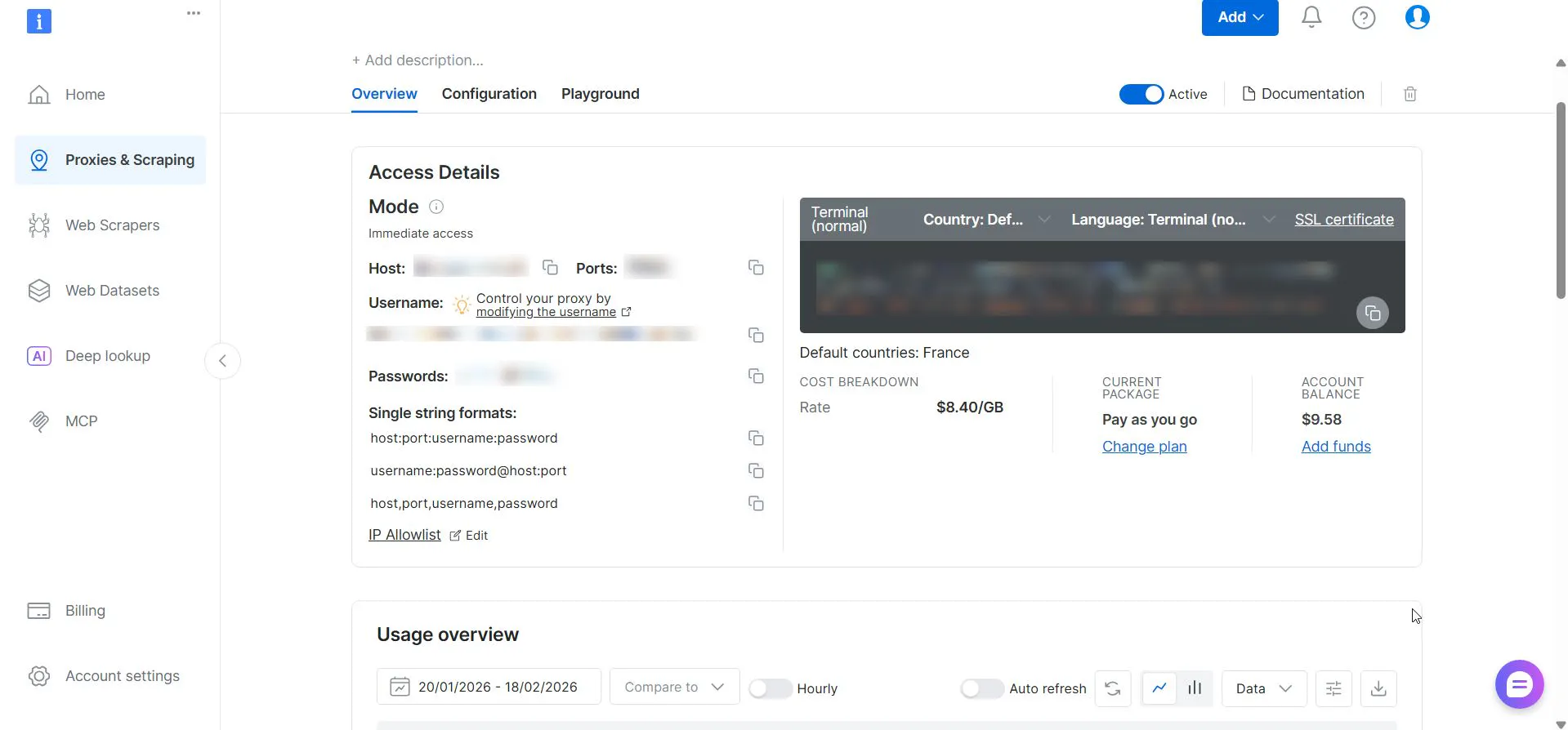Screen dimensions: 1568x730
Task: Open the sidebar three-dots menu
Action: tap(194, 13)
